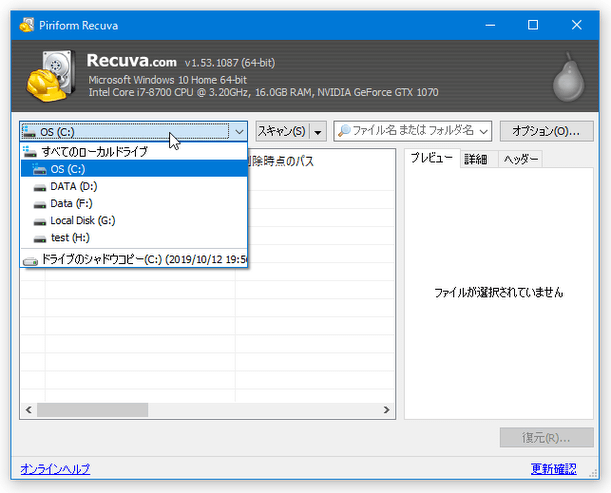The height and width of the screenshot is (493, 611).
Task: Start scan with スキャン(S) button
Action: tap(282, 131)
